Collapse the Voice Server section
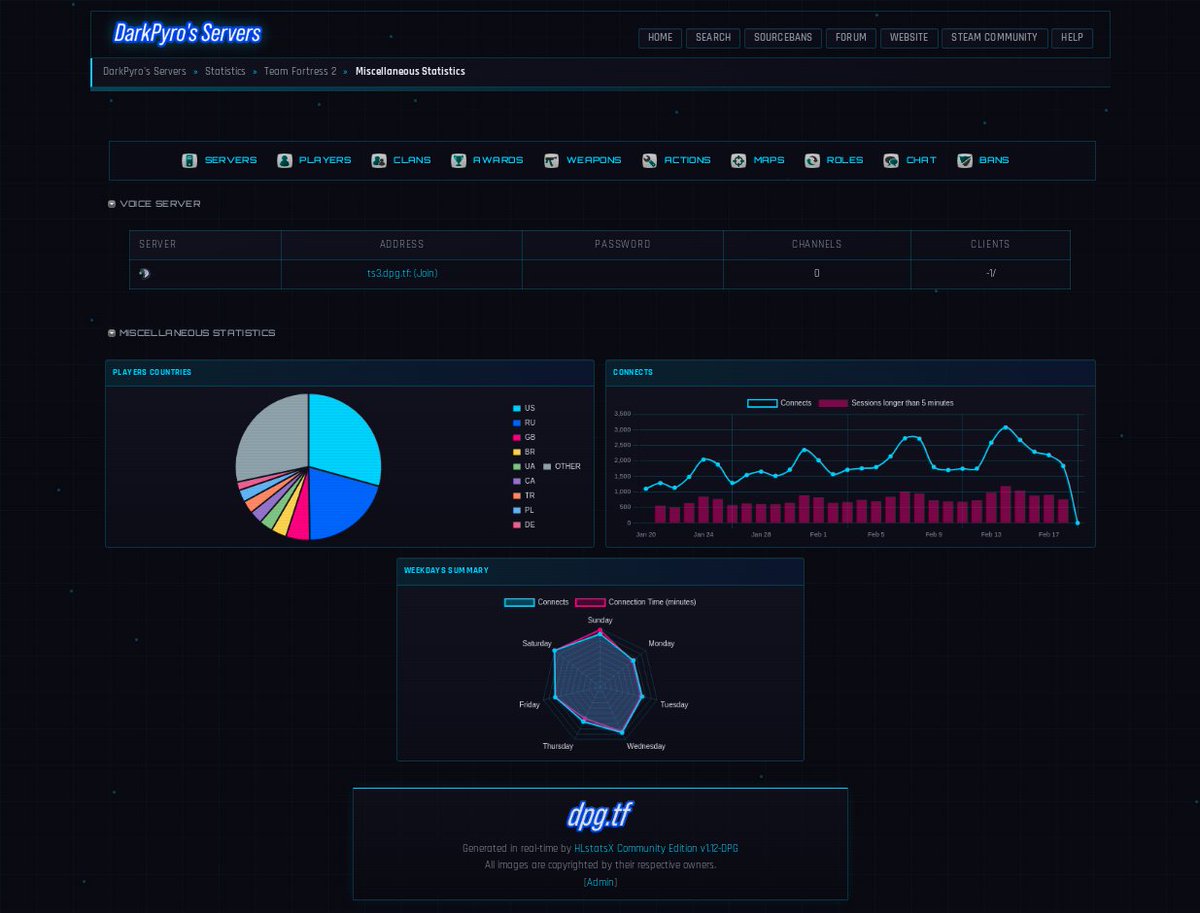The width and height of the screenshot is (1200, 913). click(112, 204)
